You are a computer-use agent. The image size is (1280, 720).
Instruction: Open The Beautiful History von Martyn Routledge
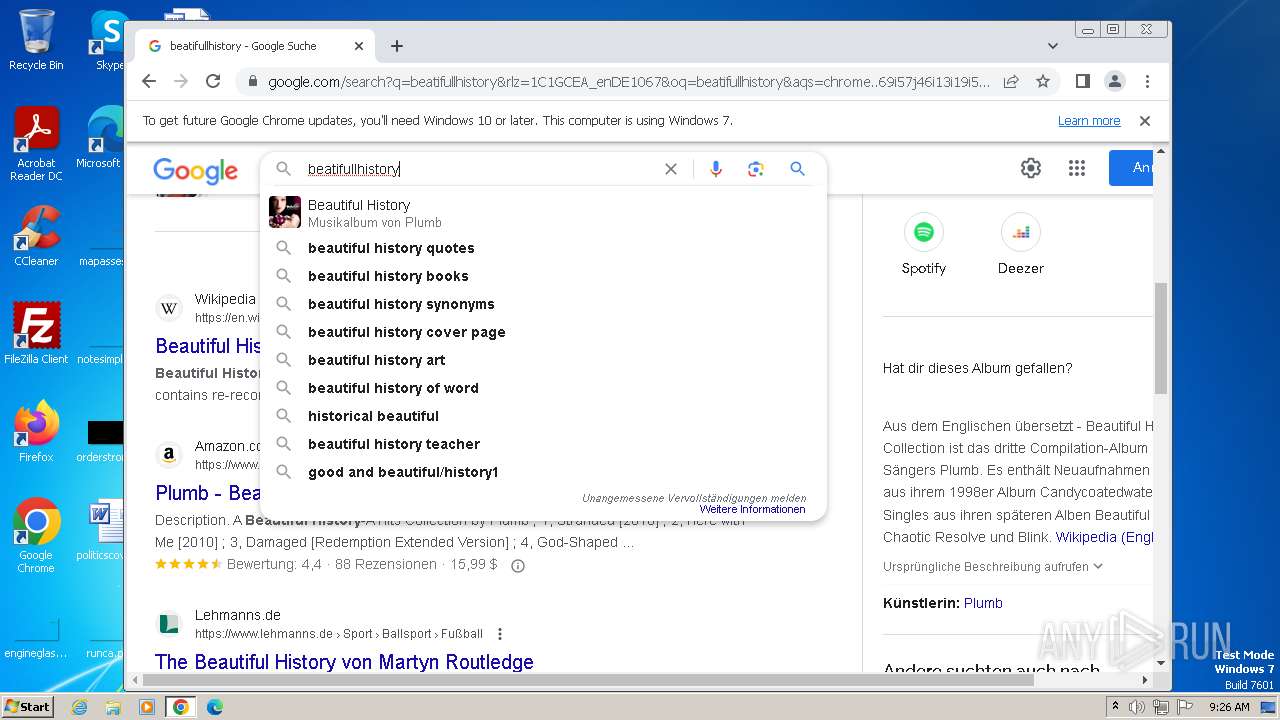(x=344, y=662)
